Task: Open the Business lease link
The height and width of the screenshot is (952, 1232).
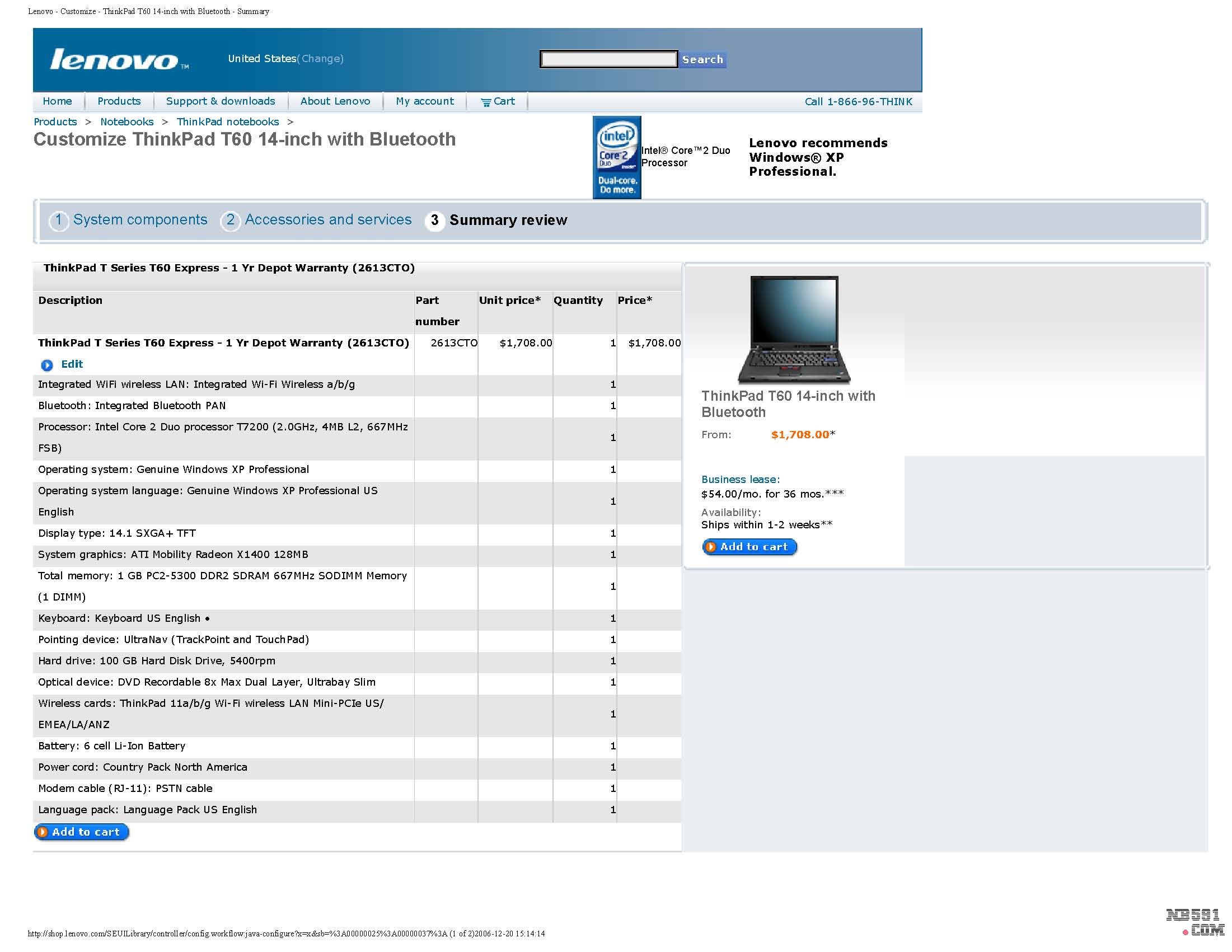Action: (x=740, y=480)
